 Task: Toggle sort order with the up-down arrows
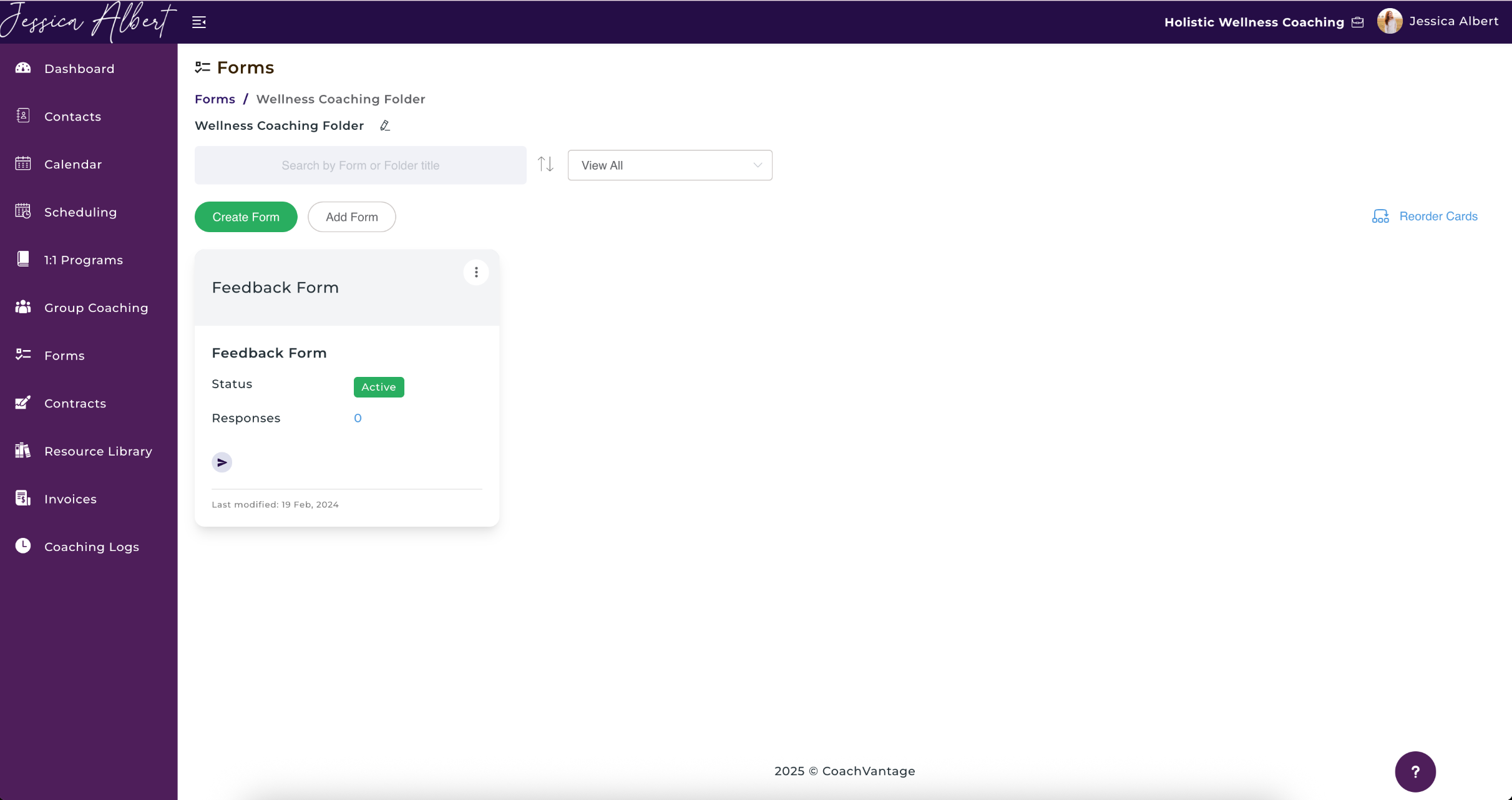(546, 165)
